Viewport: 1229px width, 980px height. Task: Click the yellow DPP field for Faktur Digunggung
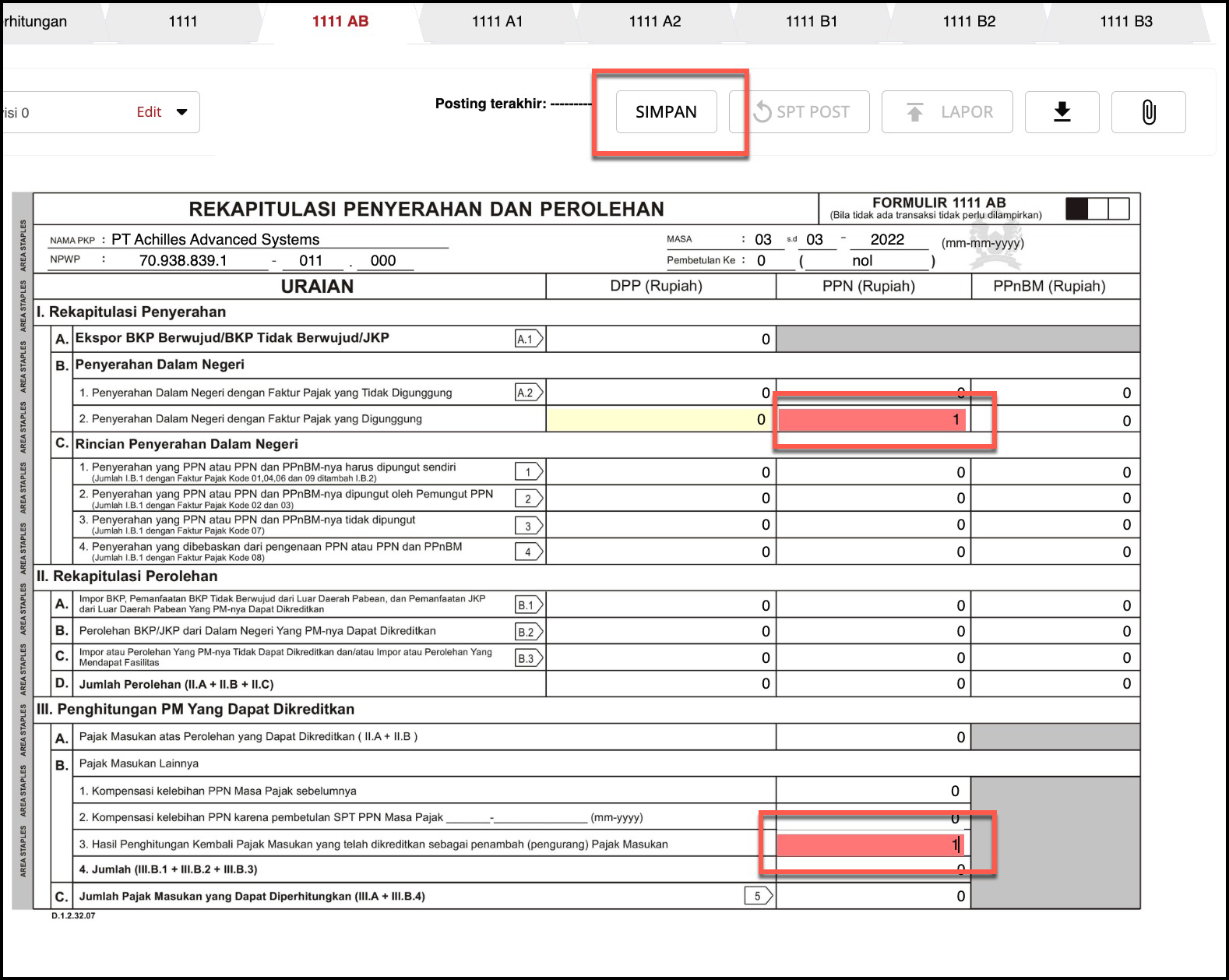(x=660, y=420)
